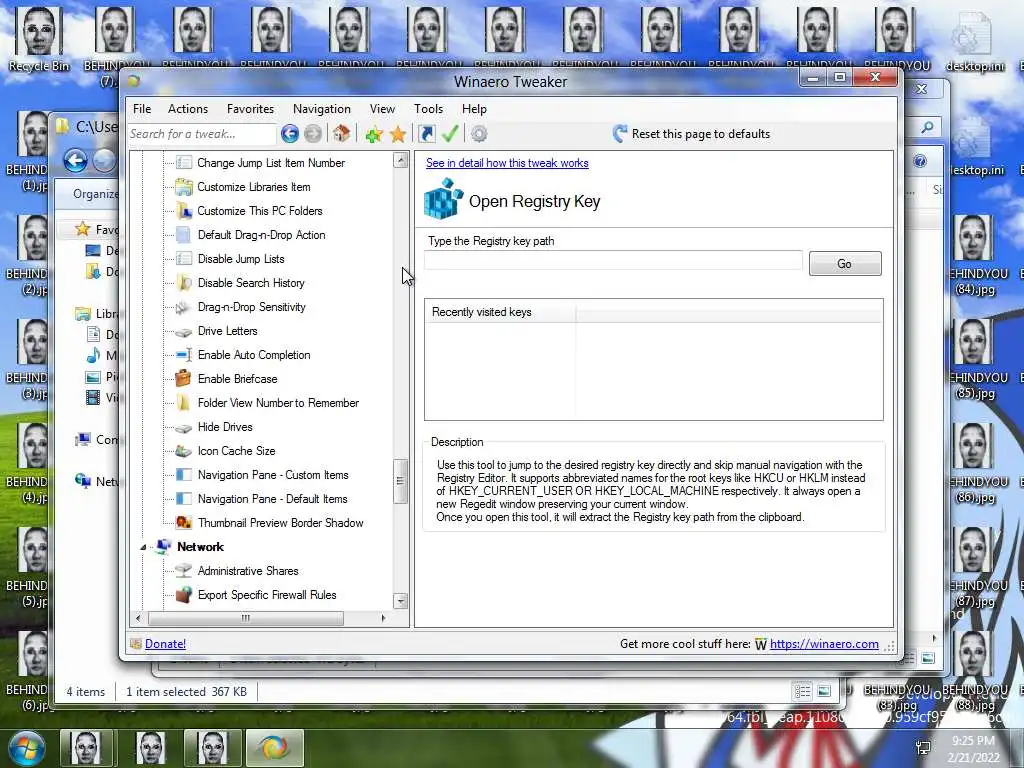
Task: Switch to details view icon in the Explorer status bar
Action: 803,691
